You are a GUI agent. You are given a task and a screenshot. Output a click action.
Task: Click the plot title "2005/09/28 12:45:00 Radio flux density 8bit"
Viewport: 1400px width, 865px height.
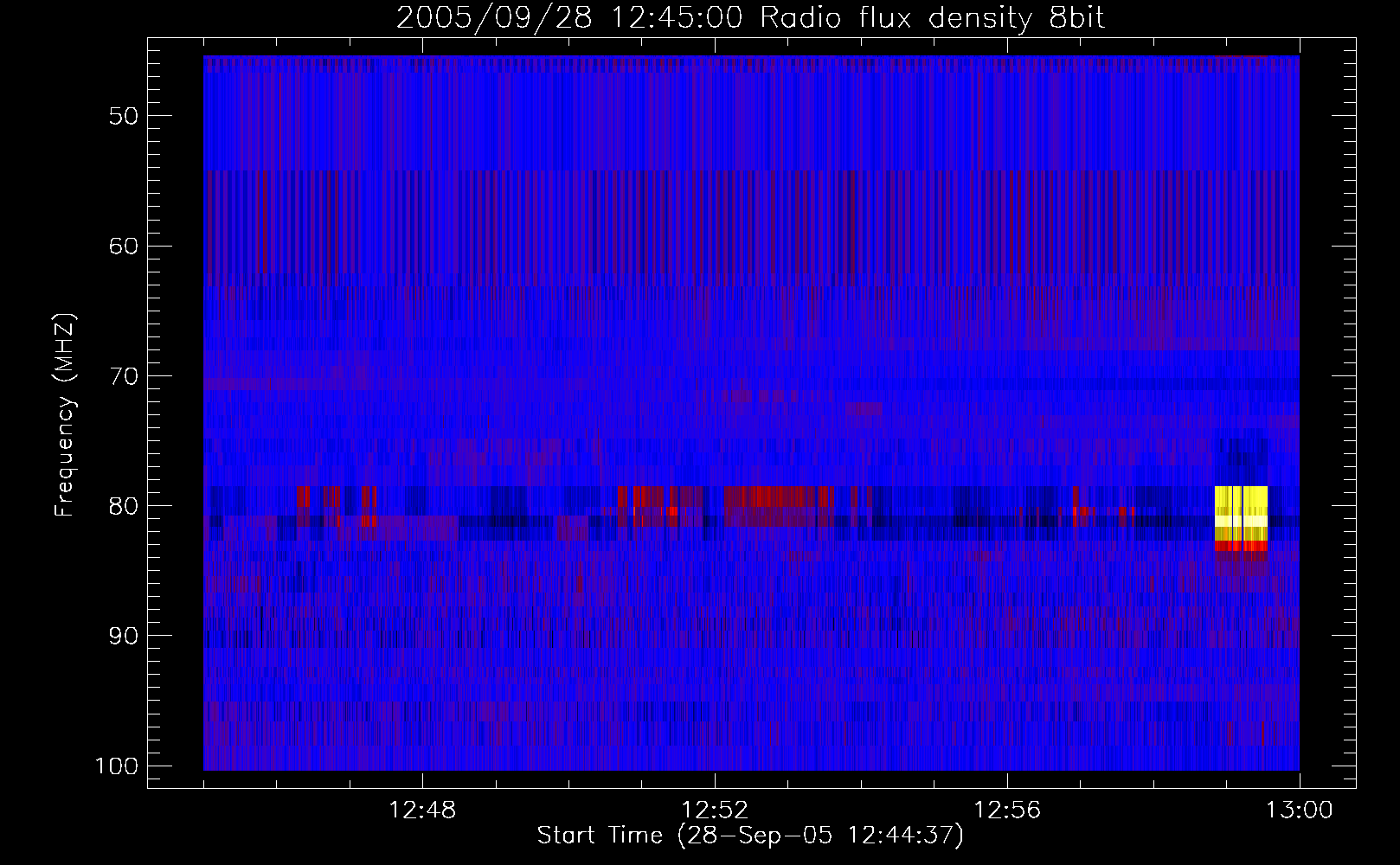pyautogui.click(x=750, y=18)
